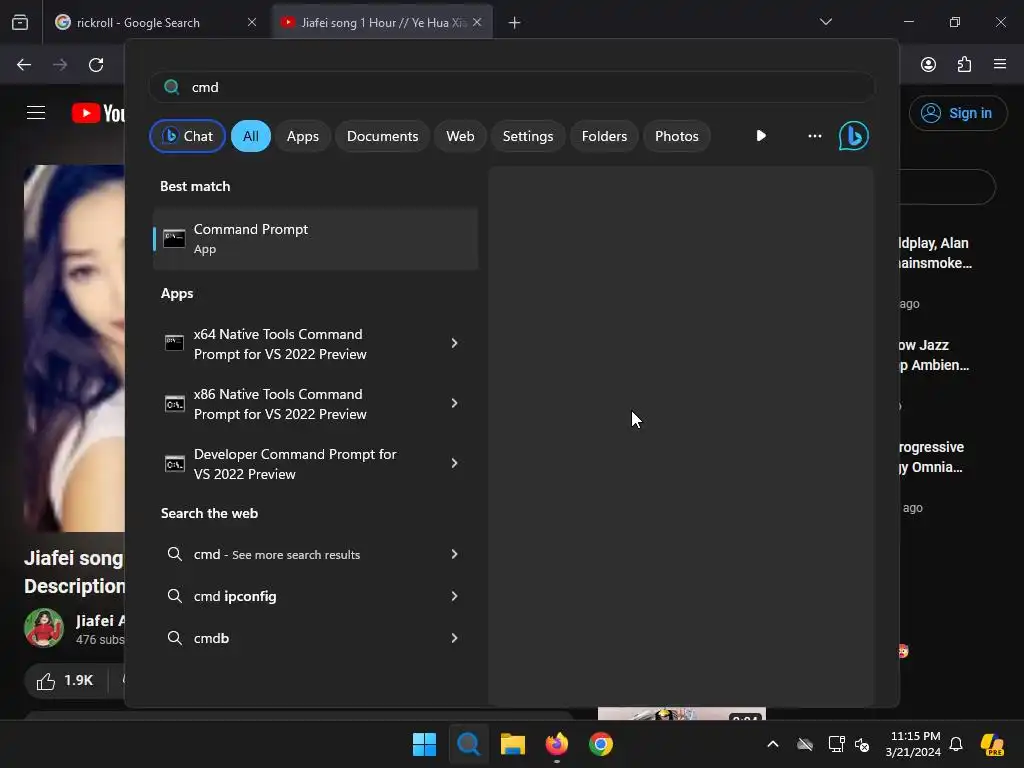Expand the 'cmd - See more search results' chevron
Screen dimensions: 1024x768
click(x=455, y=554)
